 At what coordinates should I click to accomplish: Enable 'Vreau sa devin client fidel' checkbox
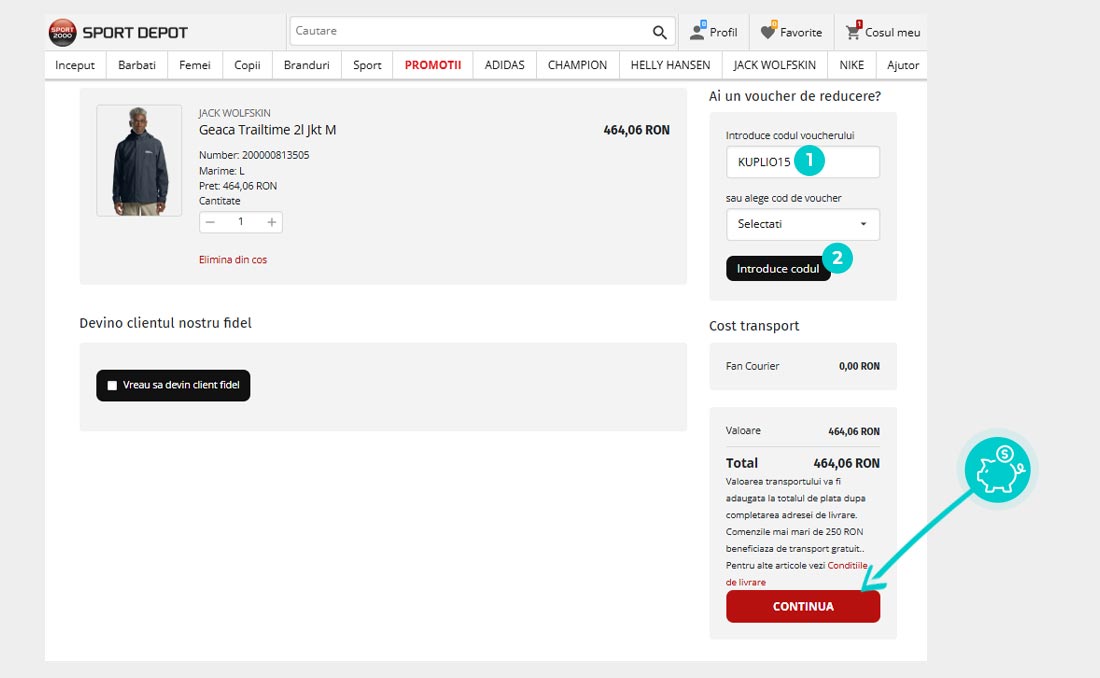point(112,385)
